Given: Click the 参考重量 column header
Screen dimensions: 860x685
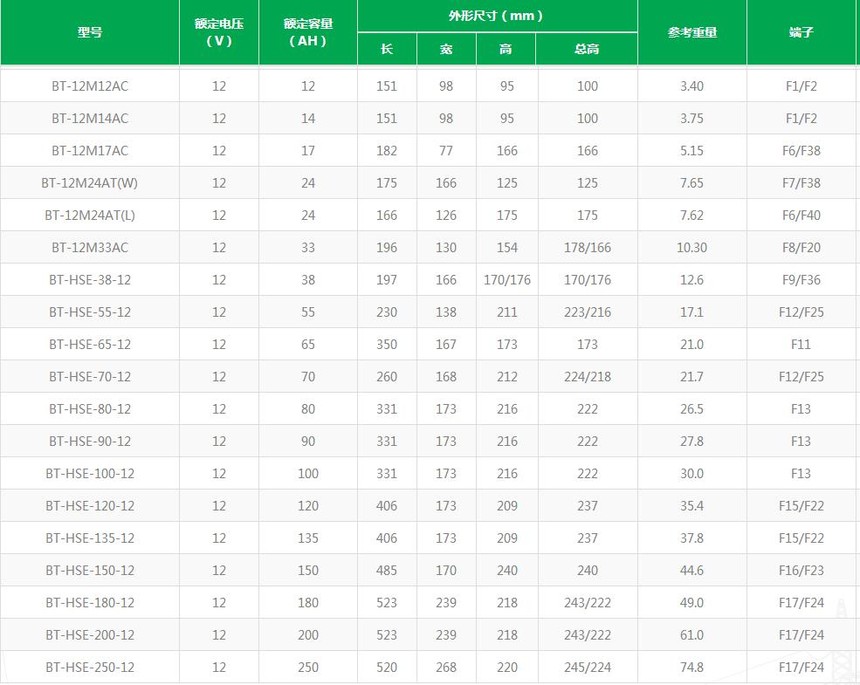Looking at the screenshot, I should (692, 32).
